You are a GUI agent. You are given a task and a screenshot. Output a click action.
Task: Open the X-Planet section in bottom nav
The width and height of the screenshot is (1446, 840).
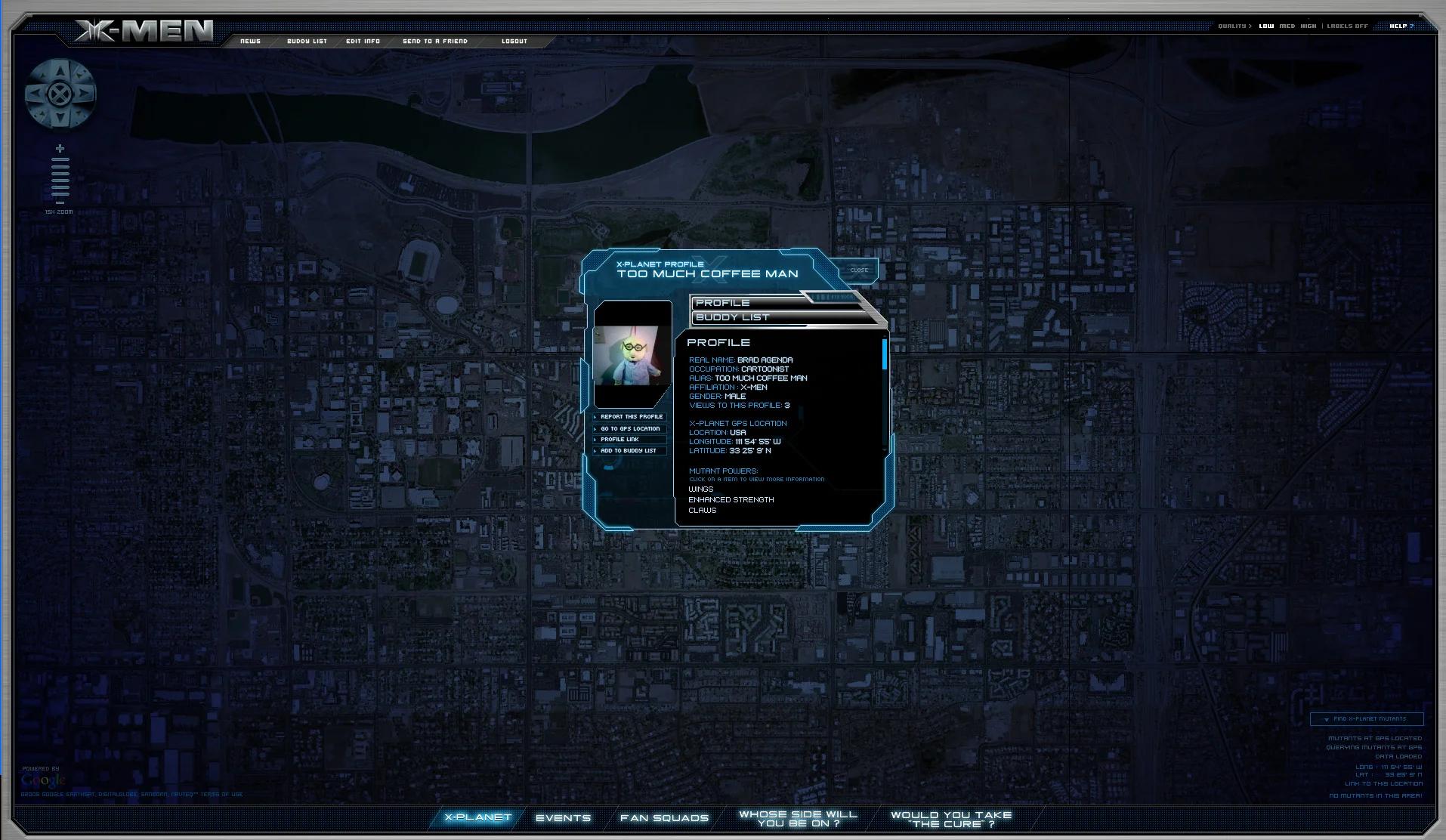point(478,817)
